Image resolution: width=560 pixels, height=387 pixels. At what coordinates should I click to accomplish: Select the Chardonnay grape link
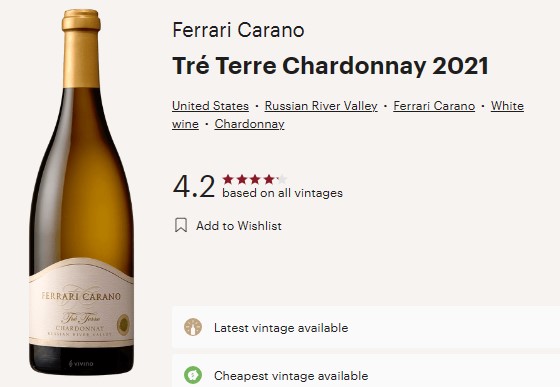point(249,124)
